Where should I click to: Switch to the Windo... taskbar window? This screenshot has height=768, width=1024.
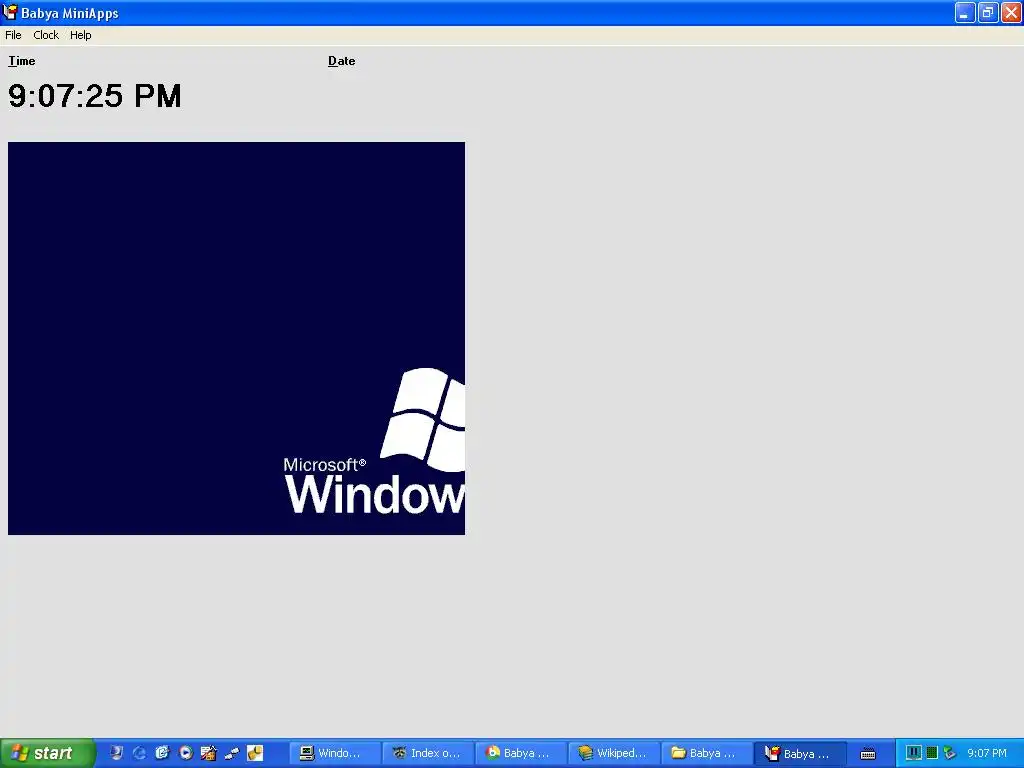335,753
